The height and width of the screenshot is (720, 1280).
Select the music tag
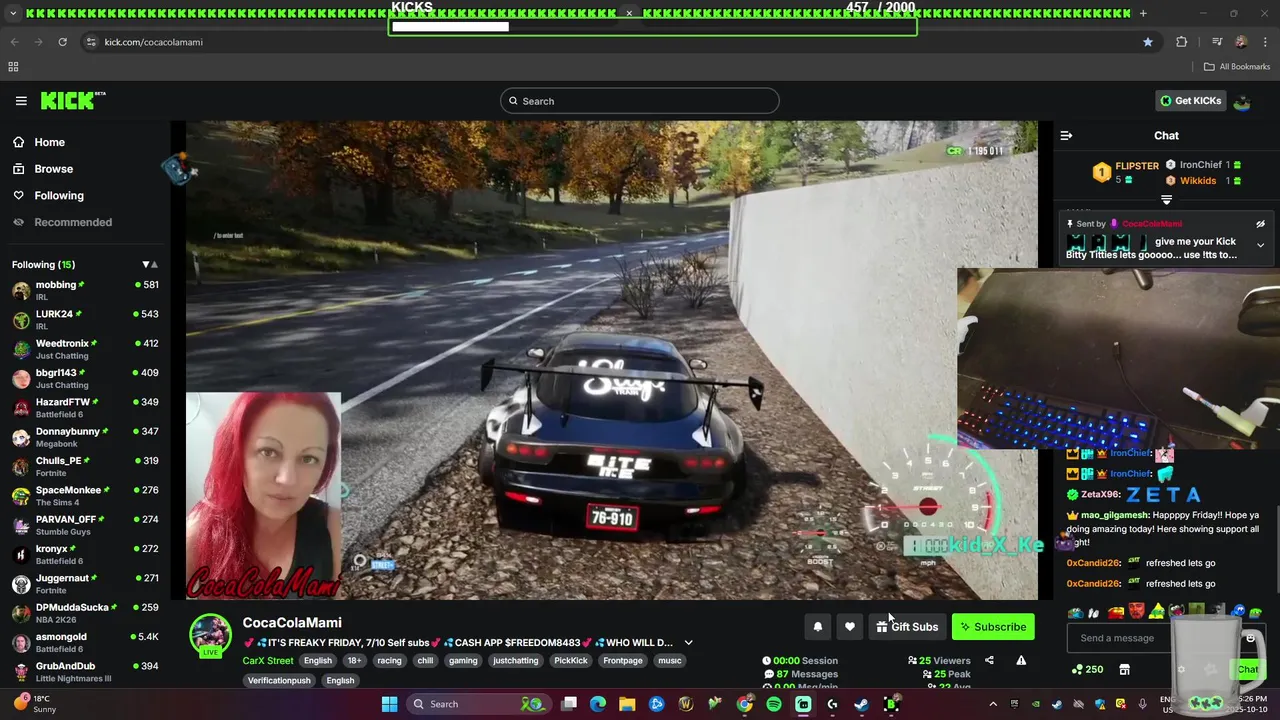point(670,660)
